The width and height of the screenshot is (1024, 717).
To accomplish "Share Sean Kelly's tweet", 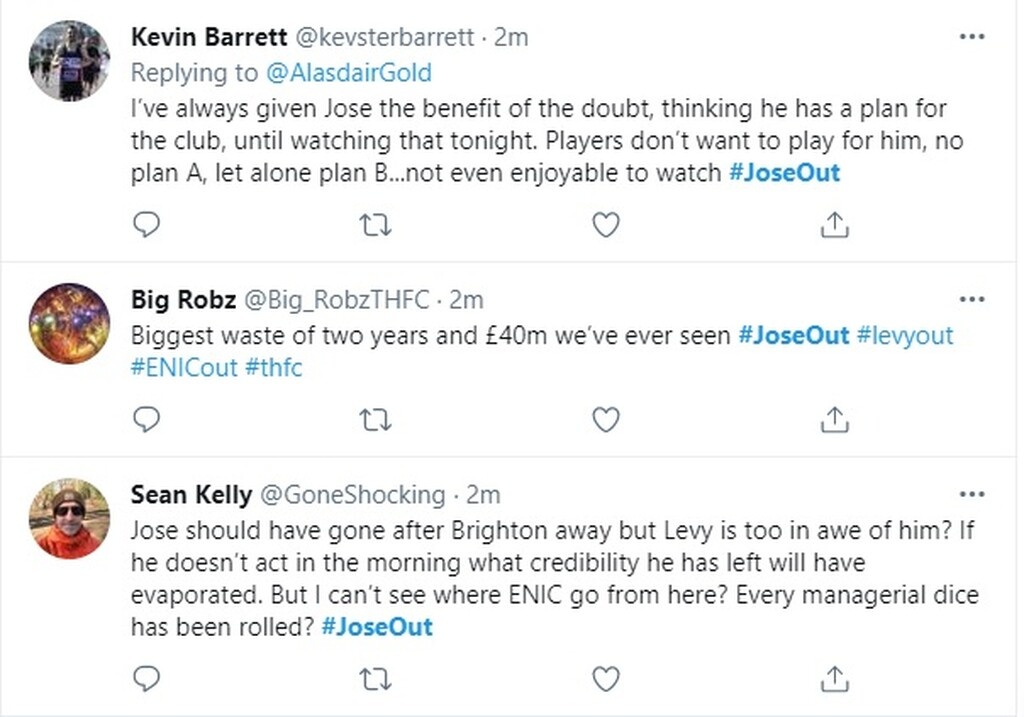I will pyautogui.click(x=834, y=679).
